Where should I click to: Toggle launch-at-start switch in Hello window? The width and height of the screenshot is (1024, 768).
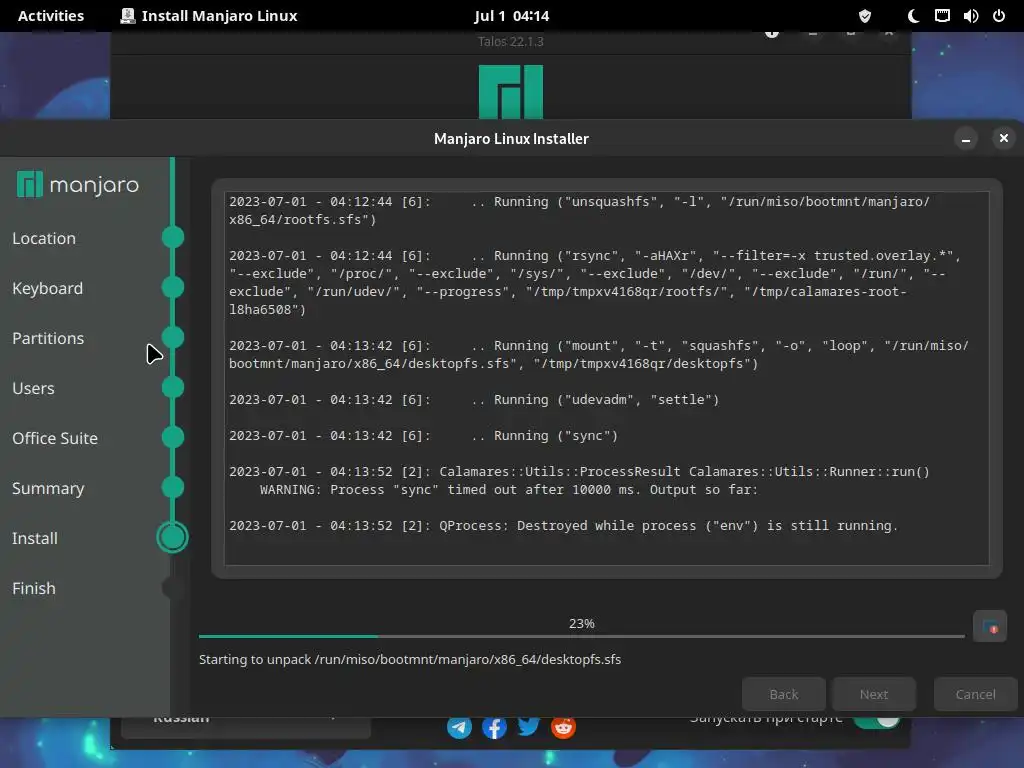coord(876,722)
